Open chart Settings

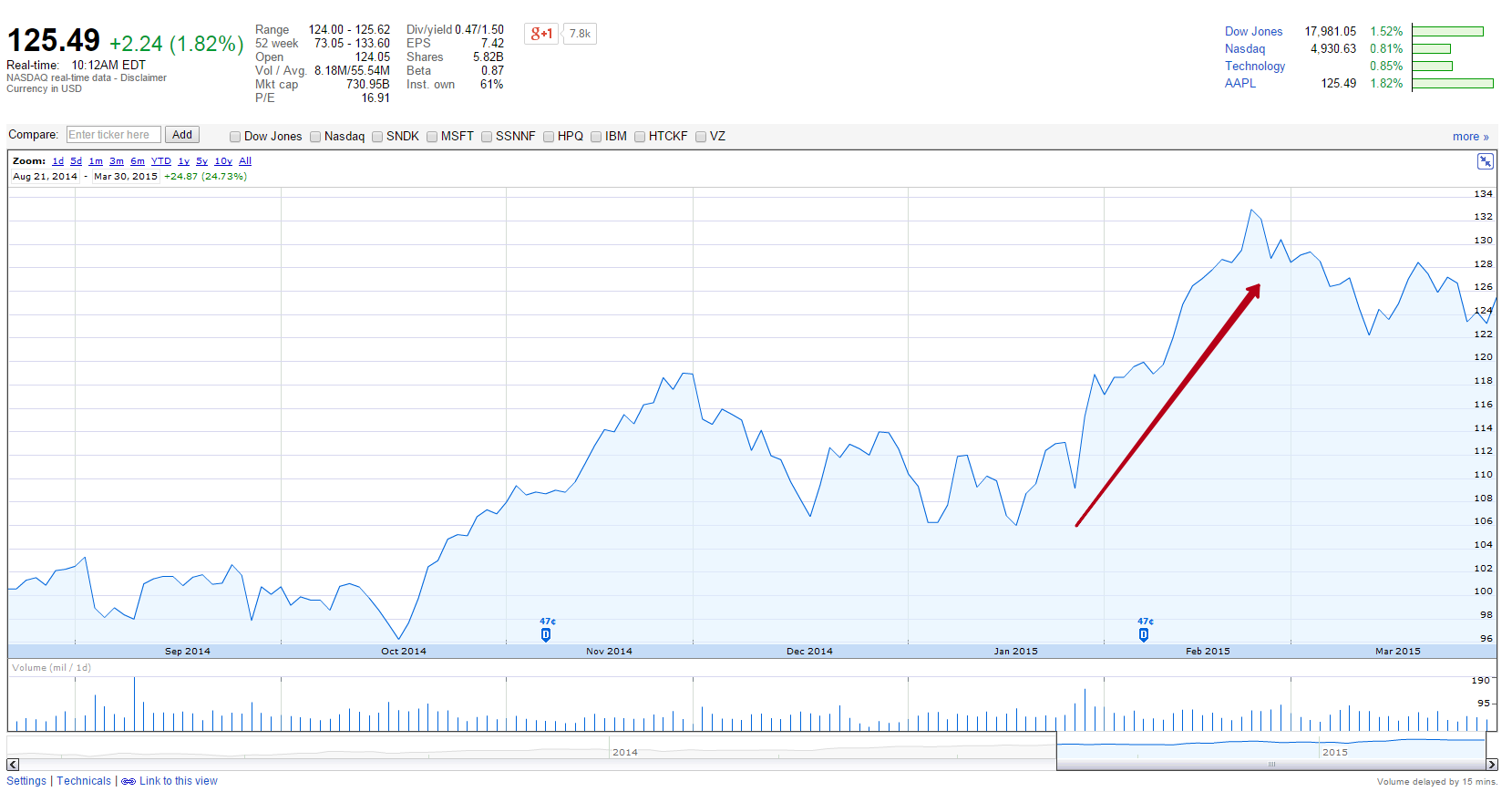tap(26, 781)
